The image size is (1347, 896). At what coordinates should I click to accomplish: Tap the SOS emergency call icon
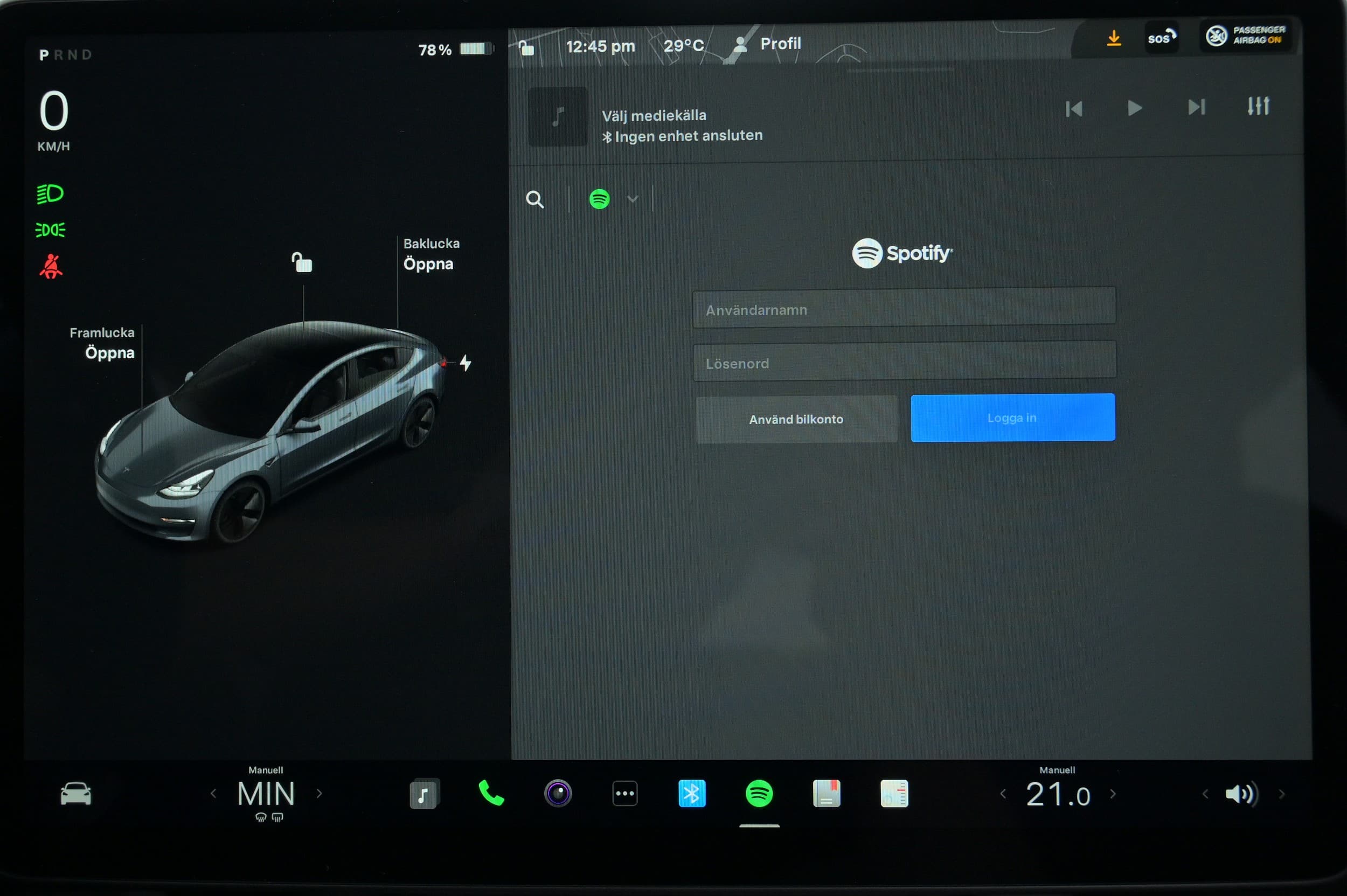pyautogui.click(x=1162, y=38)
